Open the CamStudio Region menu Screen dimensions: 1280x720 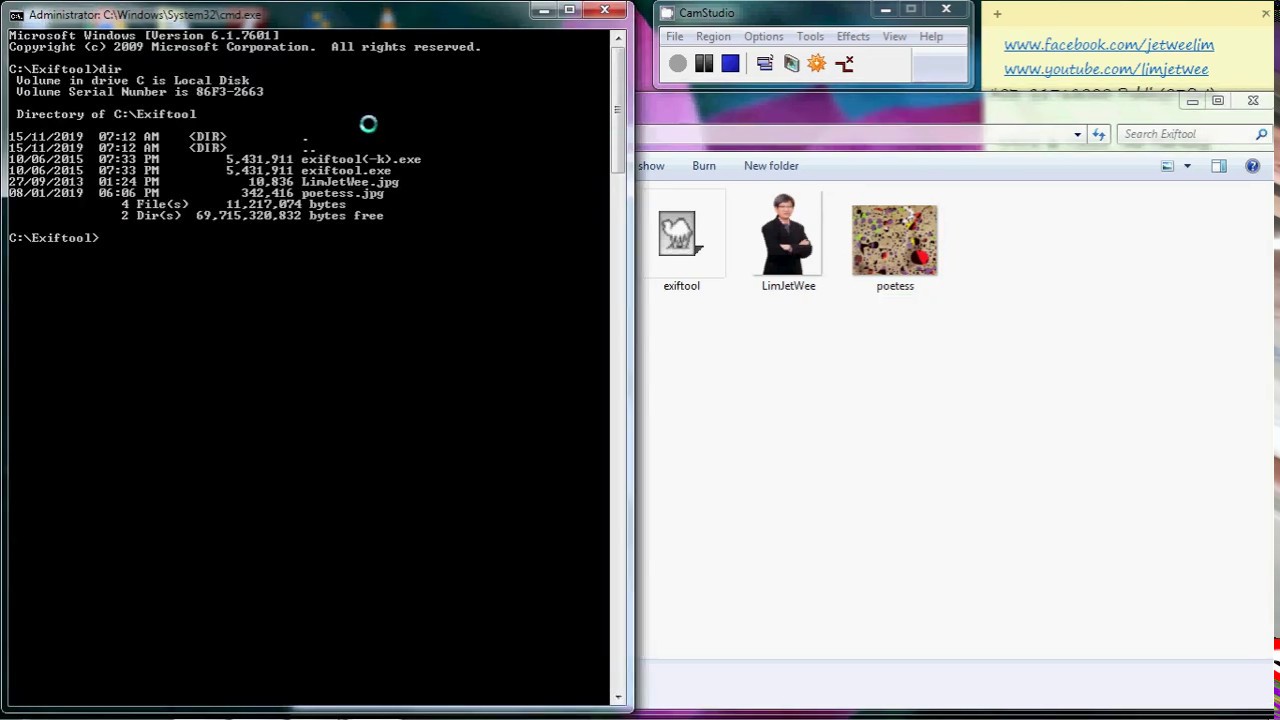pos(713,37)
